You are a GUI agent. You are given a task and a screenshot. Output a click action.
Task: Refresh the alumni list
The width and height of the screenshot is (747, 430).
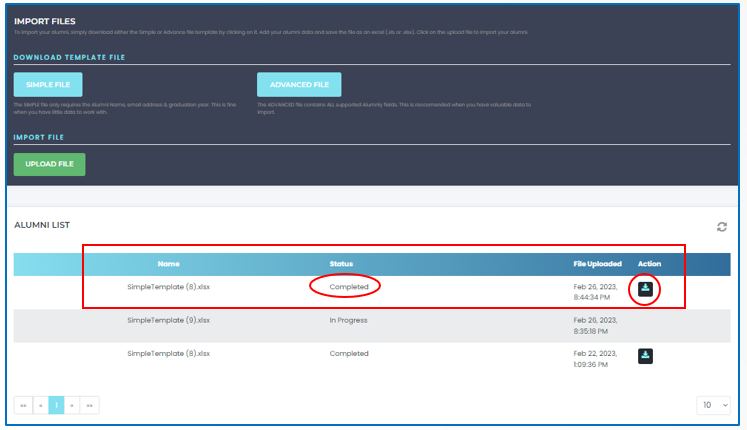tap(721, 227)
